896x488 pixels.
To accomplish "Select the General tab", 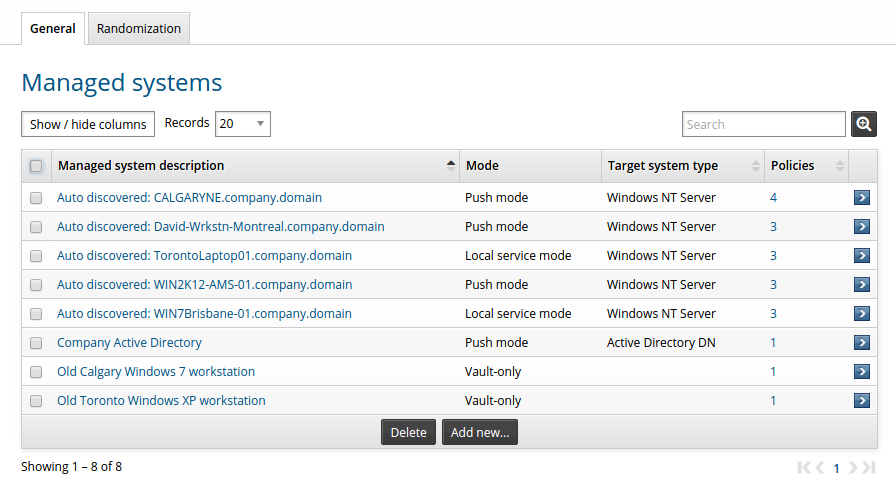I will click(53, 29).
